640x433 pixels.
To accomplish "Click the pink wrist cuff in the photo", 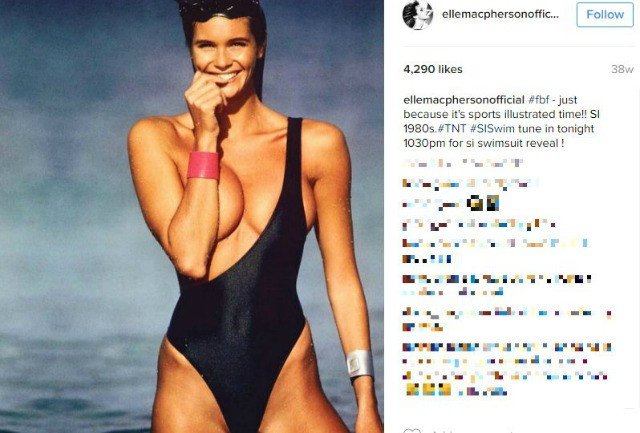I will coord(203,165).
